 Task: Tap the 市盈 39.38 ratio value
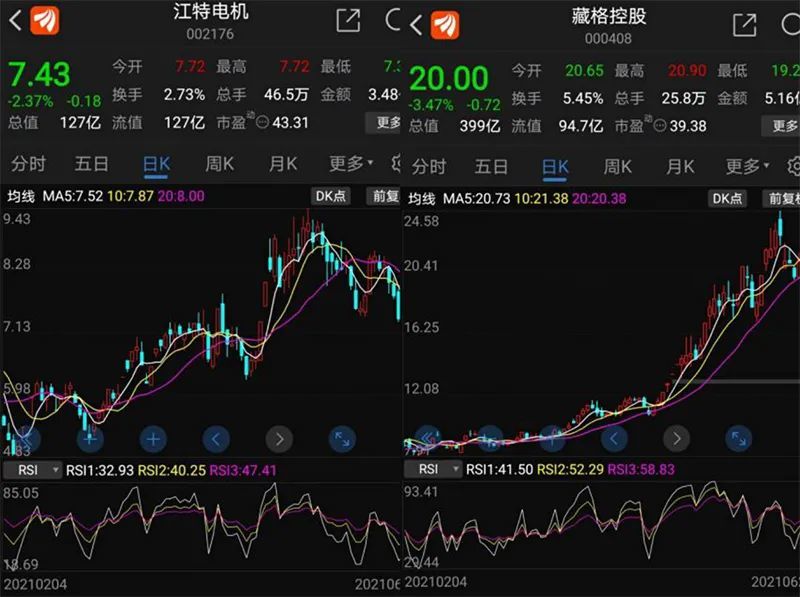688,126
